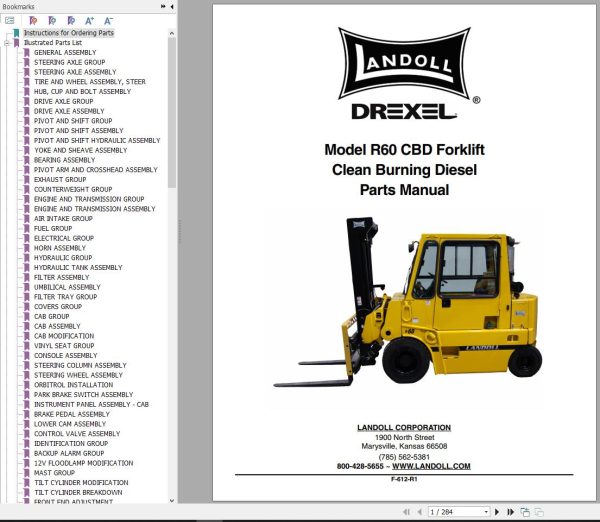Open ENGINE AND TRANSMISSION GROUP bookmark
This screenshot has height=522, width=600.
(89, 199)
